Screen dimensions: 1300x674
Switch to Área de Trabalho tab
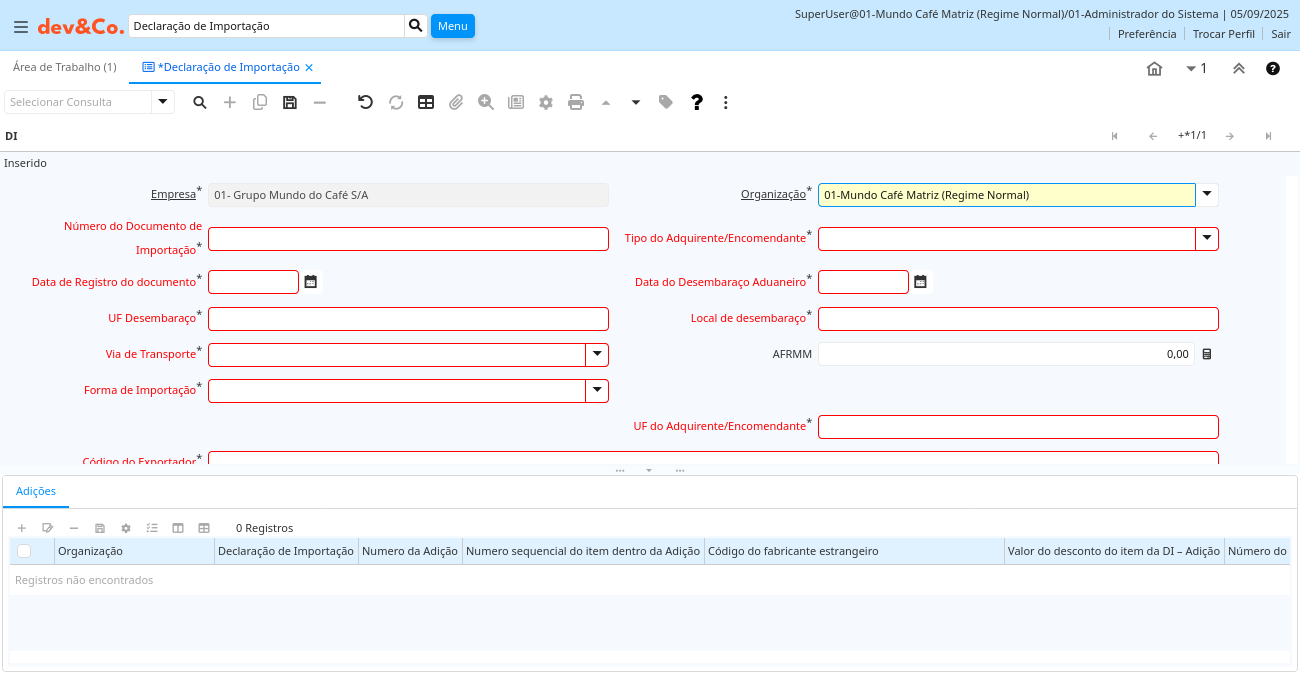(x=65, y=67)
